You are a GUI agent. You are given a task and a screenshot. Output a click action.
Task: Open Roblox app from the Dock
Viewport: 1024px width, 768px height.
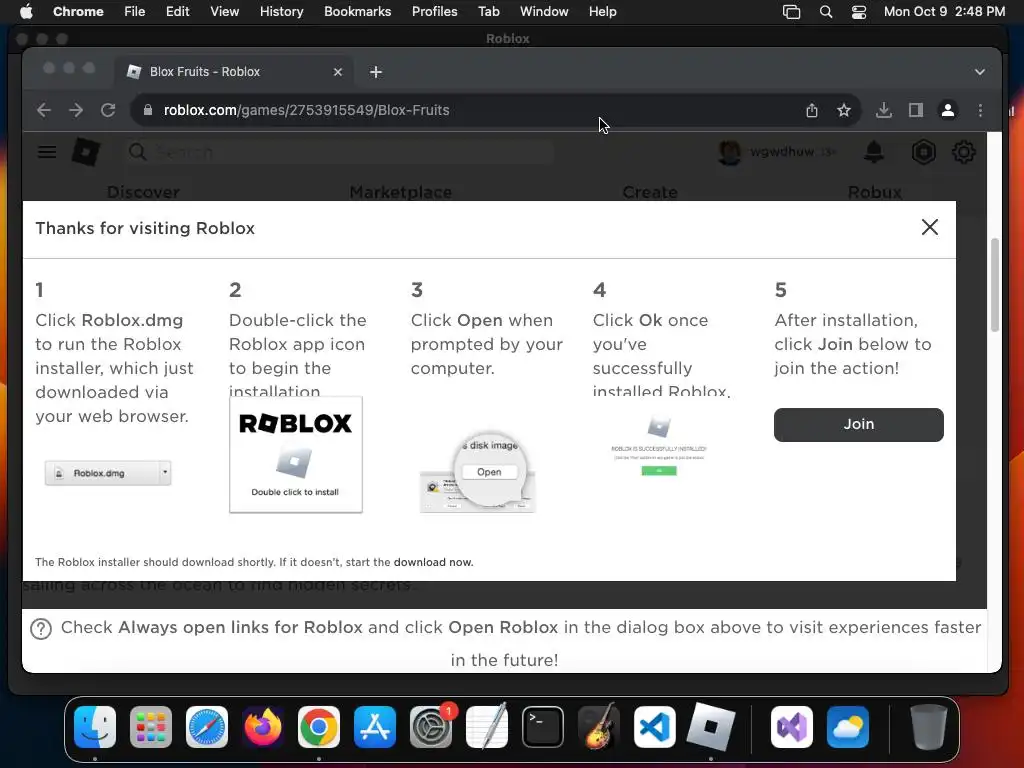point(711,727)
